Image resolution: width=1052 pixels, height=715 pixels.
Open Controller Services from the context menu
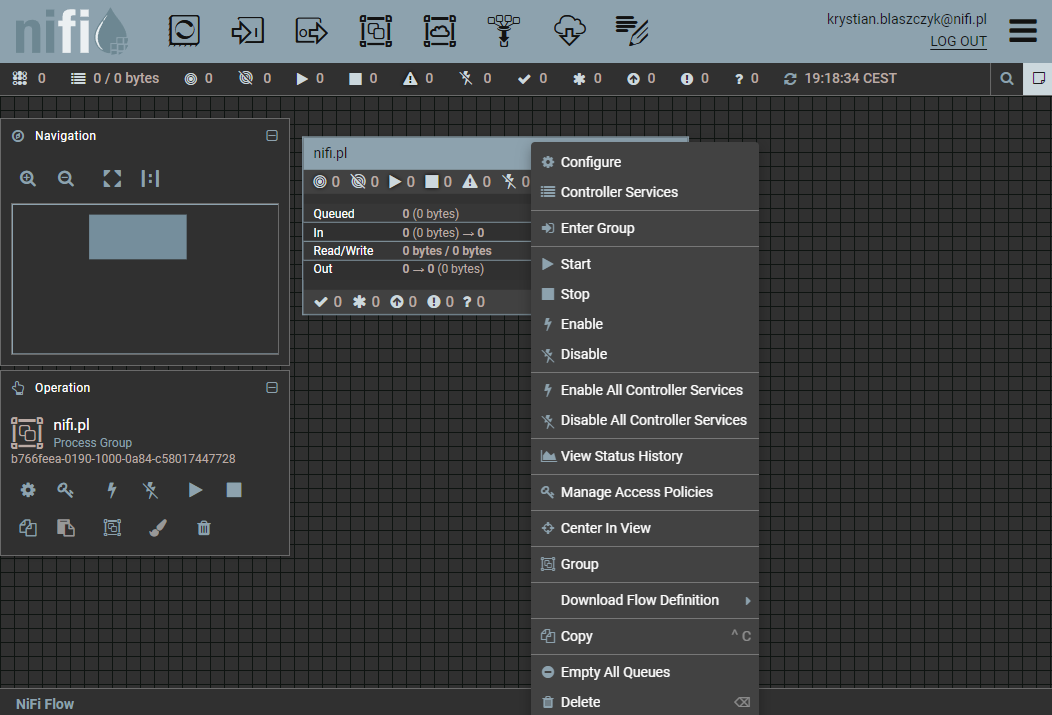tap(645, 192)
